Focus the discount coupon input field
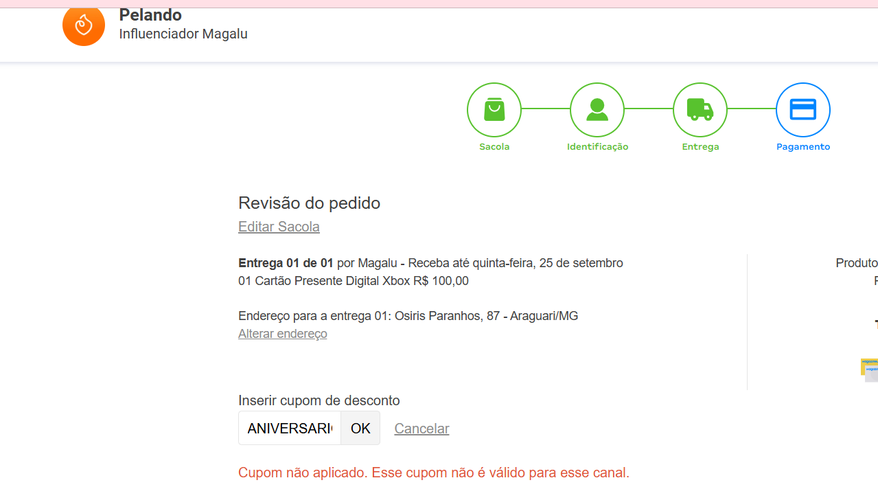878x500 pixels. click(x=289, y=428)
